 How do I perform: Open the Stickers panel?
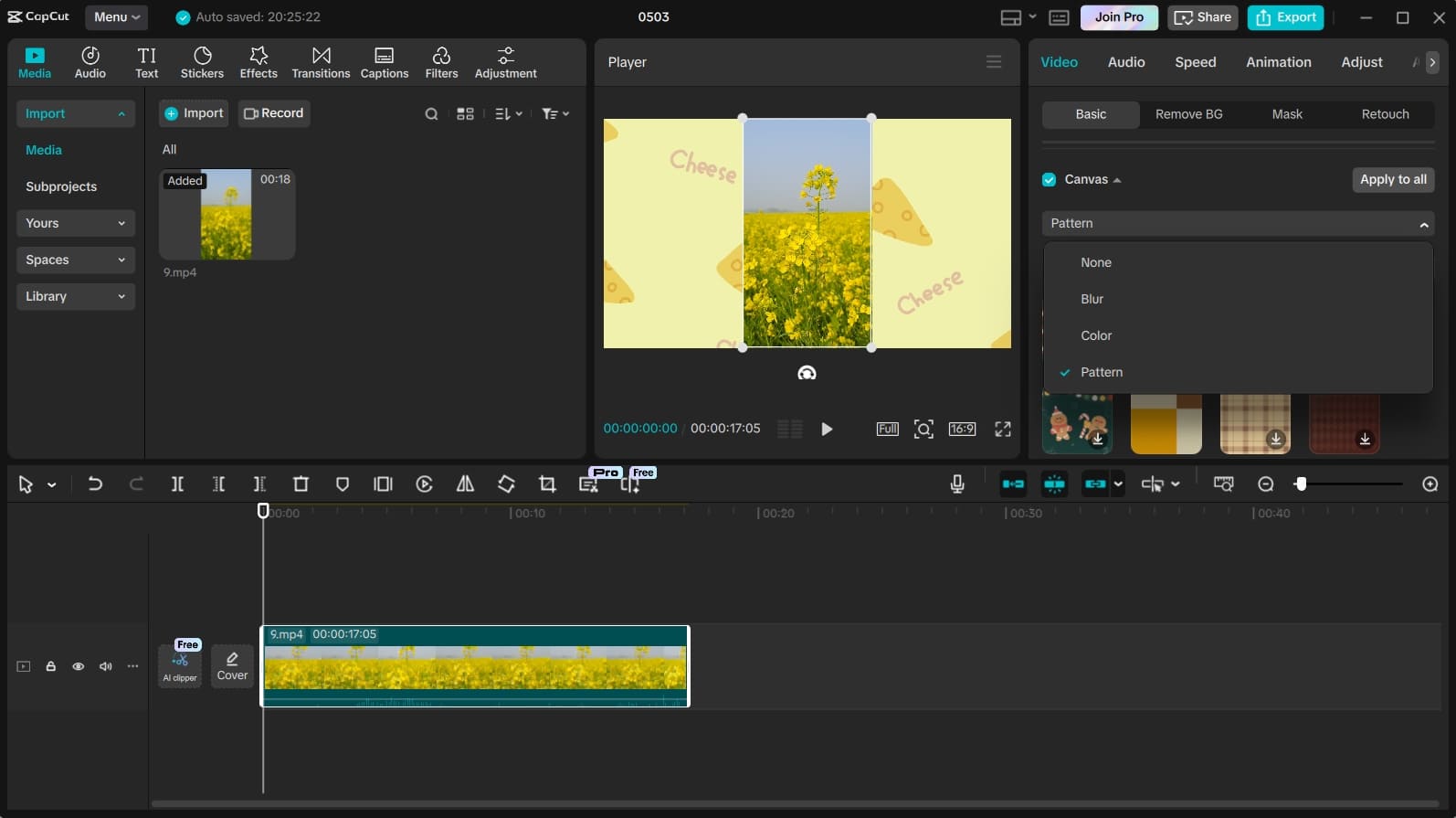pos(202,62)
